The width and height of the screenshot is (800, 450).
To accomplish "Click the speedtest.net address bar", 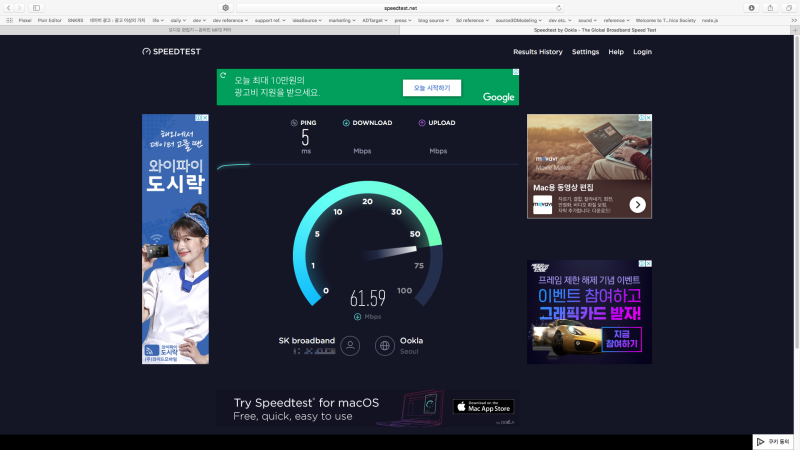I will tap(400, 8).
